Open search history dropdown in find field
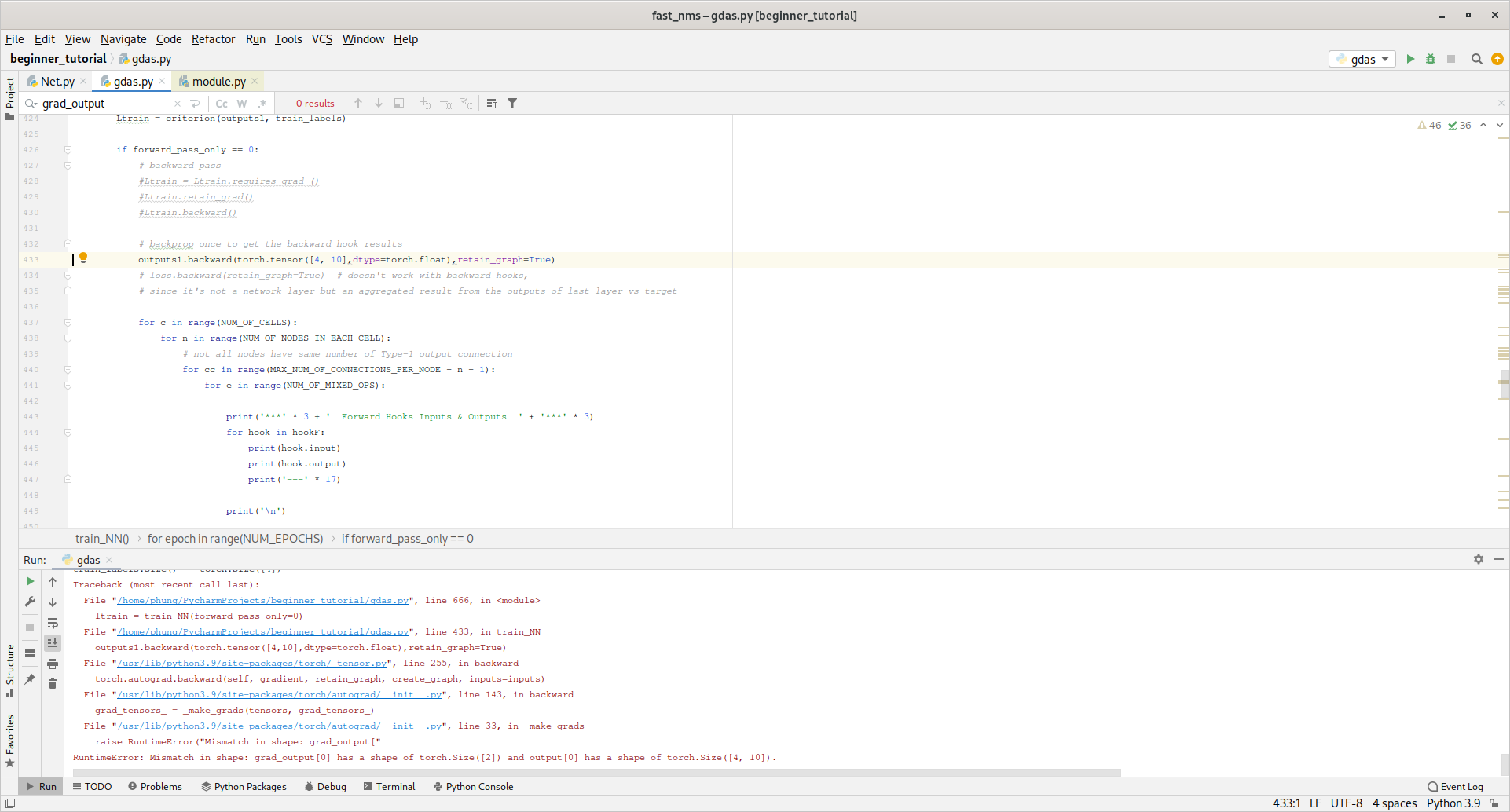Image resolution: width=1510 pixels, height=812 pixels. 31,103
